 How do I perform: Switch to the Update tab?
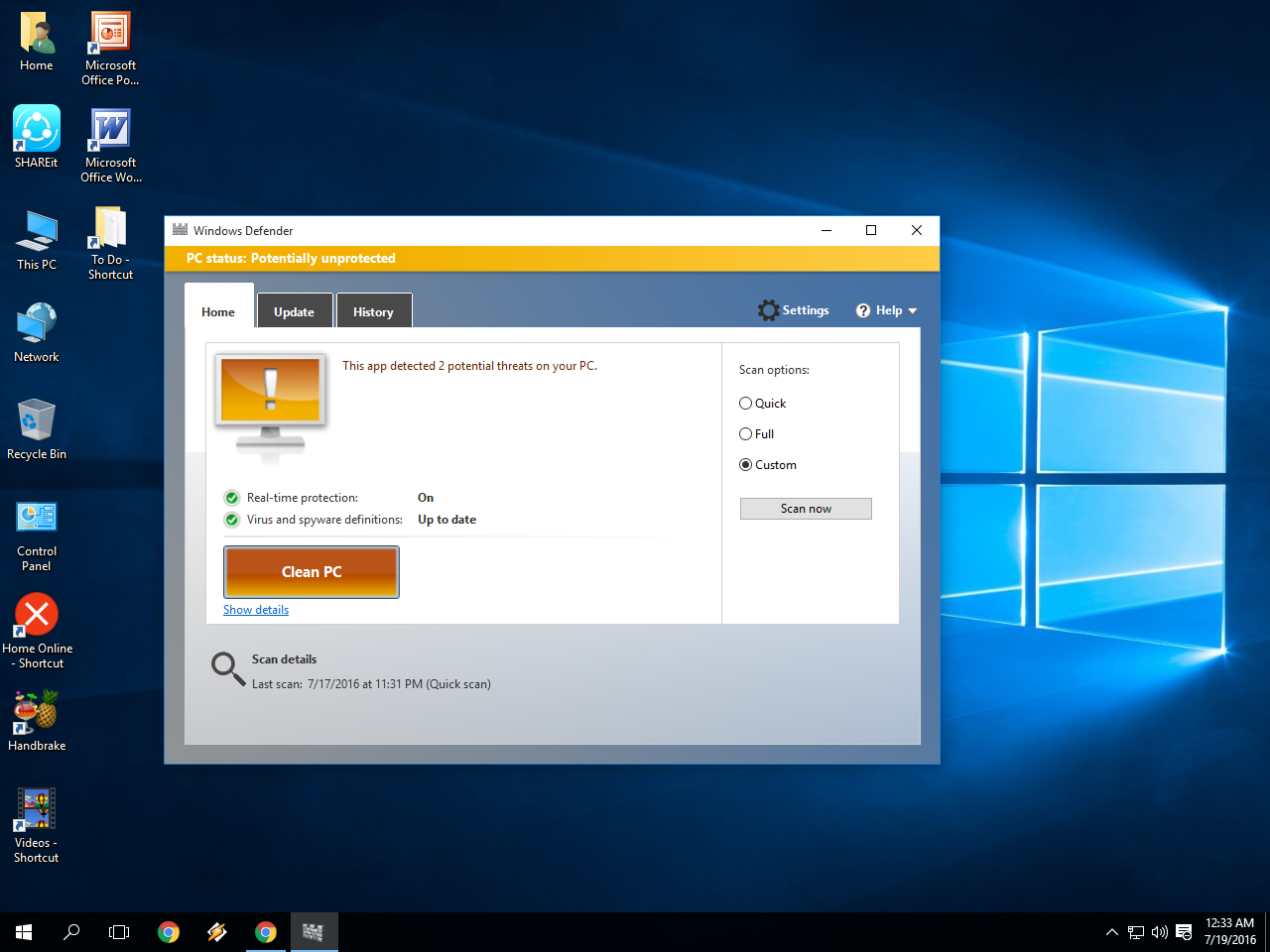294,311
